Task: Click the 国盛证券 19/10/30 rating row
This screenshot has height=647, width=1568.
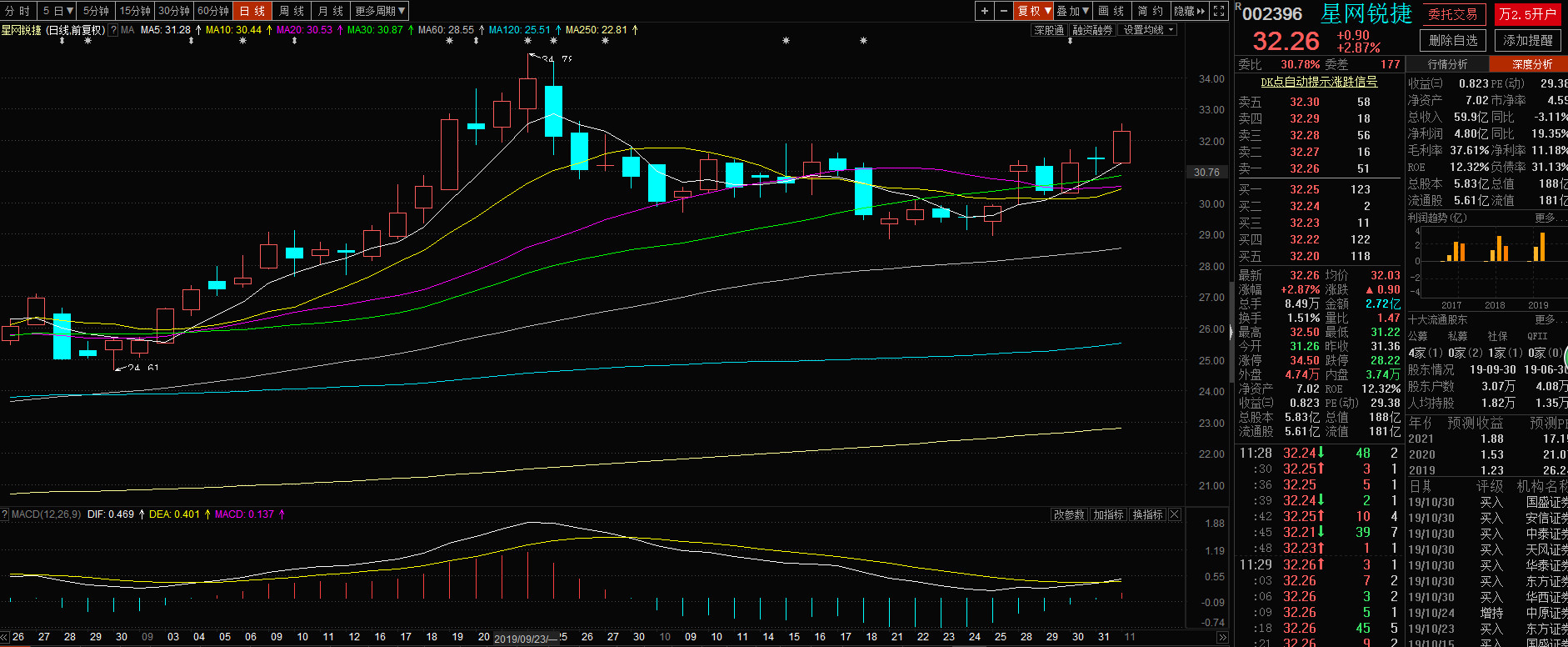Action: click(1487, 502)
